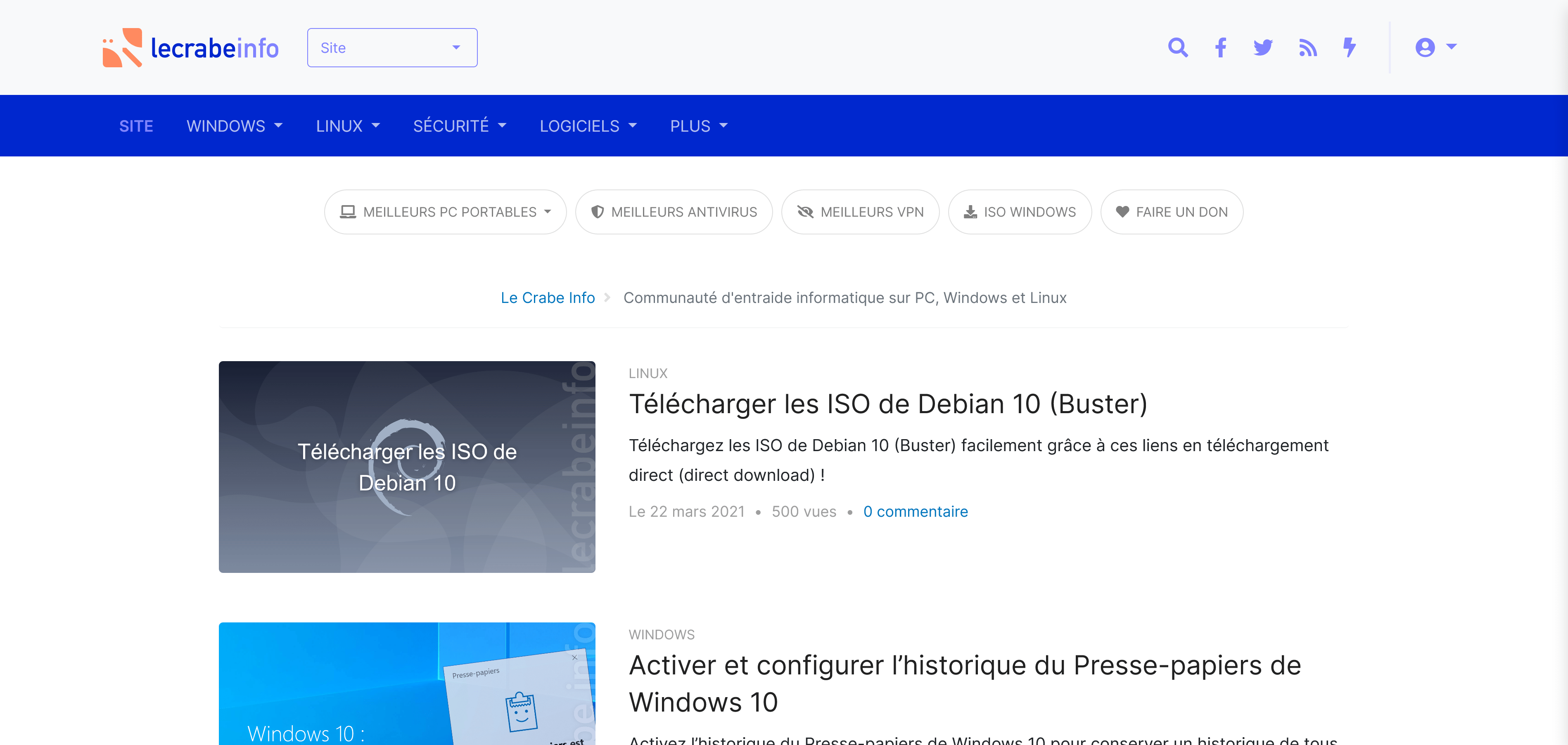Click the WINDOWS category label above Presse-papiers article
The height and width of the screenshot is (745, 1568).
662,635
